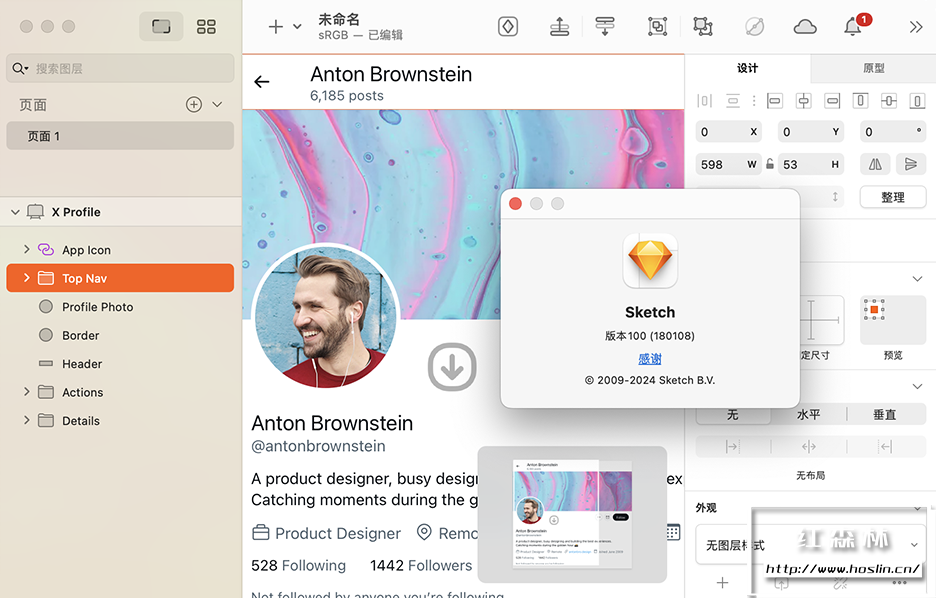Screen dimensions: 936x598
Task: Close the Sketch About dialog
Action: coord(515,204)
